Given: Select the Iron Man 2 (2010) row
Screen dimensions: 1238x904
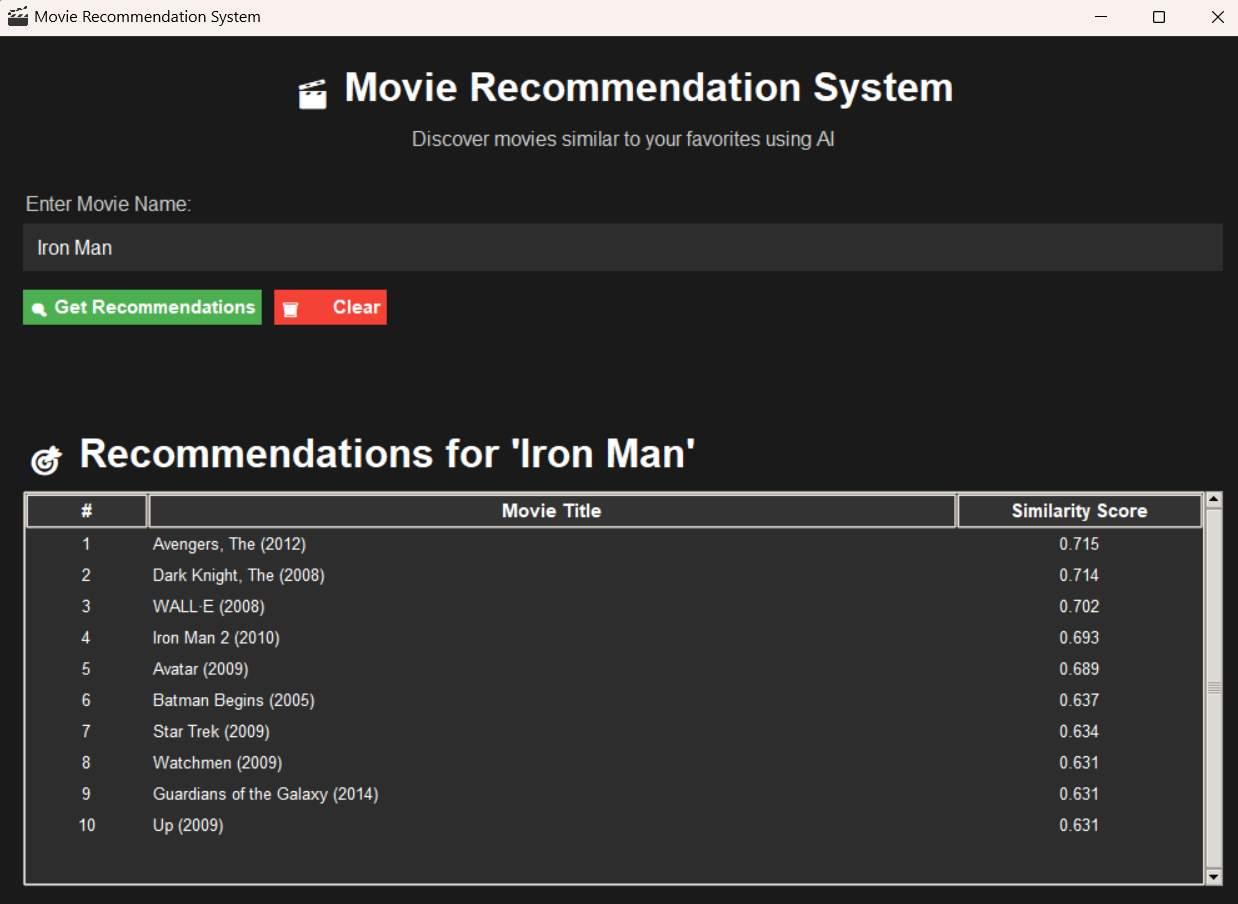Looking at the screenshot, I should tap(614, 637).
